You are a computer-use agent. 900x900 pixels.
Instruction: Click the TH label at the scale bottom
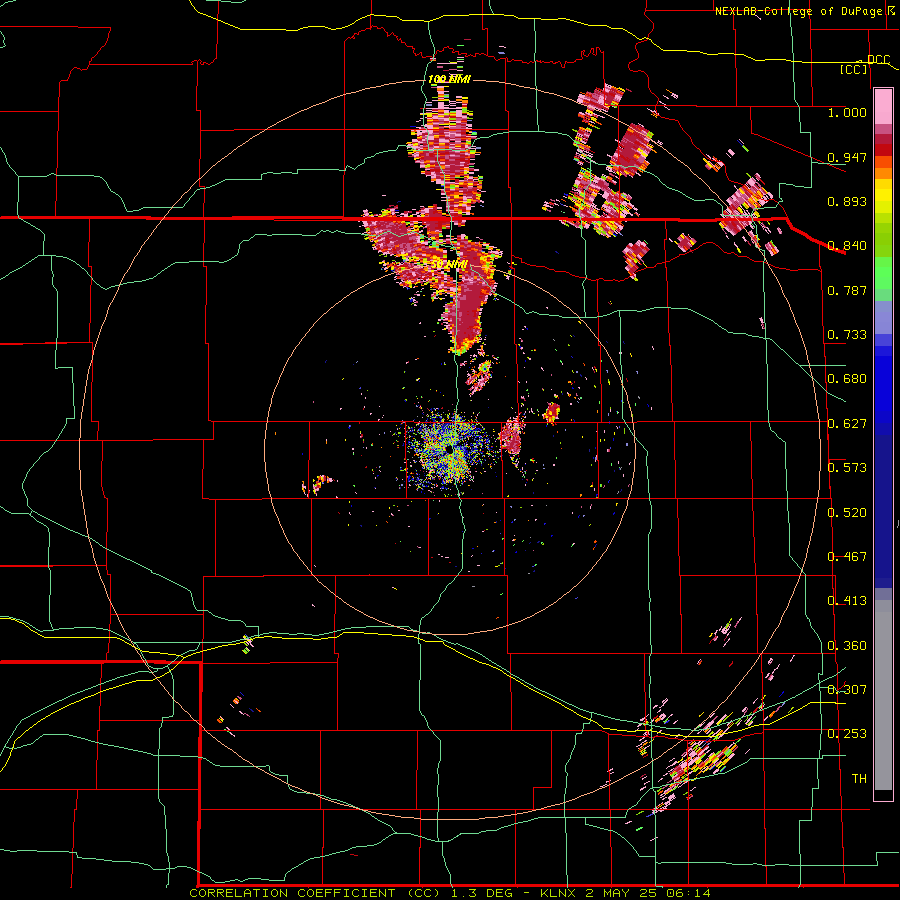[859, 779]
